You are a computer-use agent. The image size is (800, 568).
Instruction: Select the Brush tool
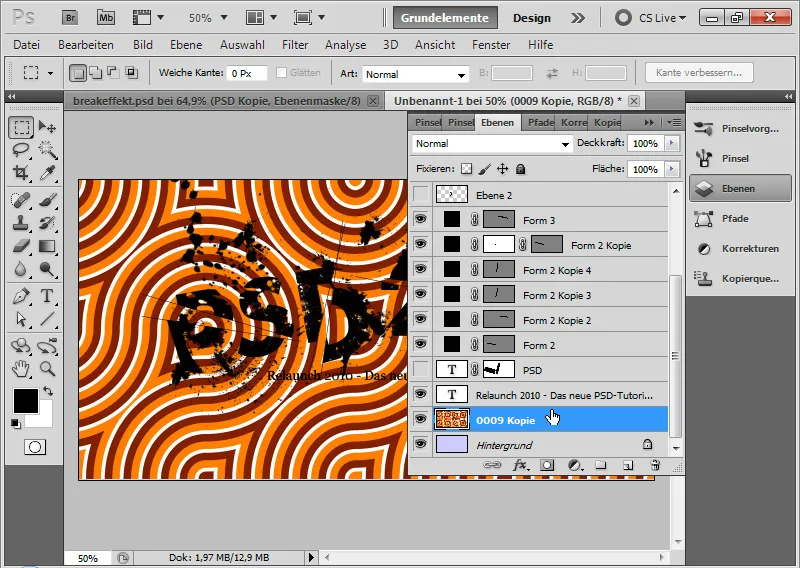pos(47,200)
